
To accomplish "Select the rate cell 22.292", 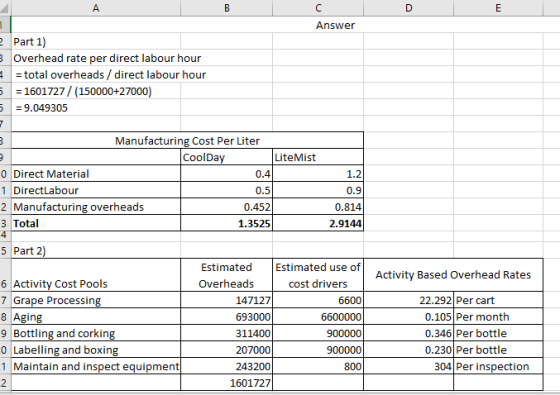I will click(x=409, y=300).
